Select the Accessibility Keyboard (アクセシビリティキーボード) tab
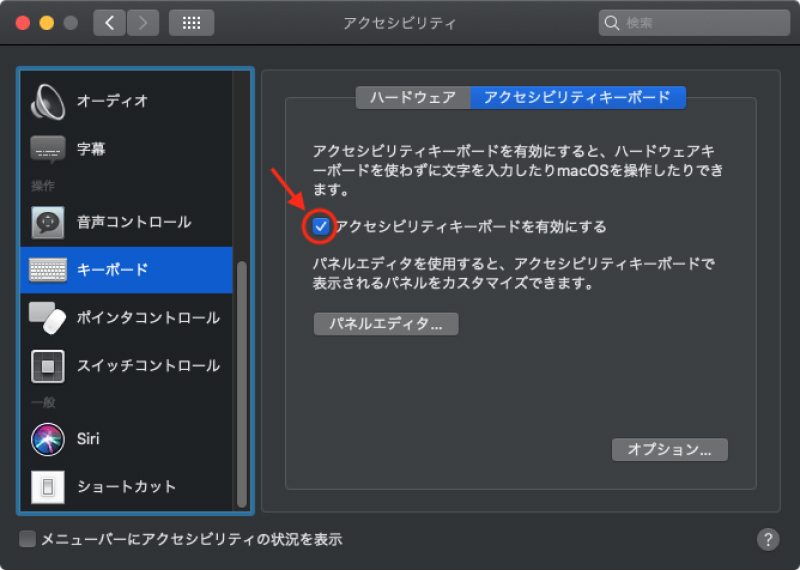 coord(577,97)
